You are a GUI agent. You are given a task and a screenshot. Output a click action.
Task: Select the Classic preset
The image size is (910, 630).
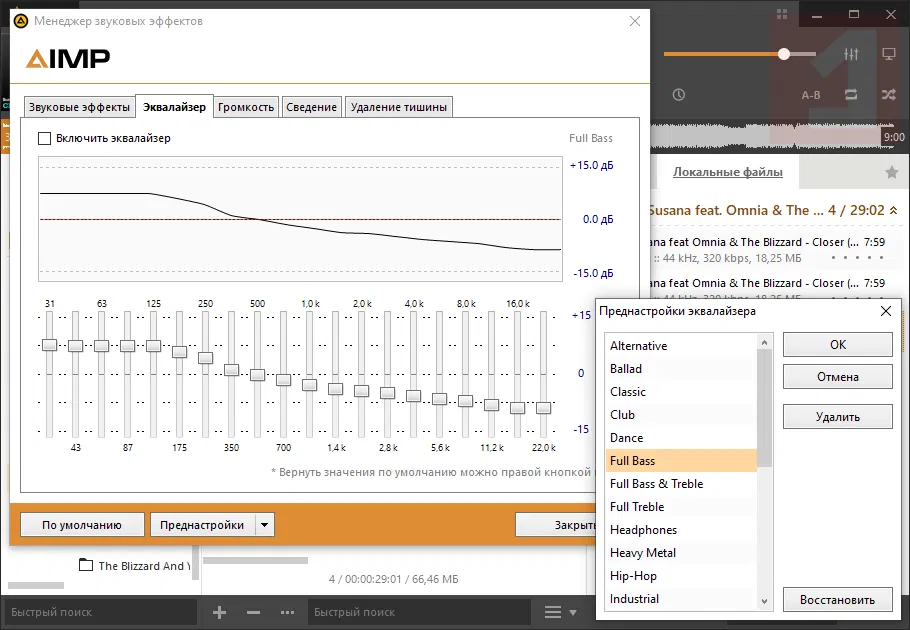click(x=681, y=392)
